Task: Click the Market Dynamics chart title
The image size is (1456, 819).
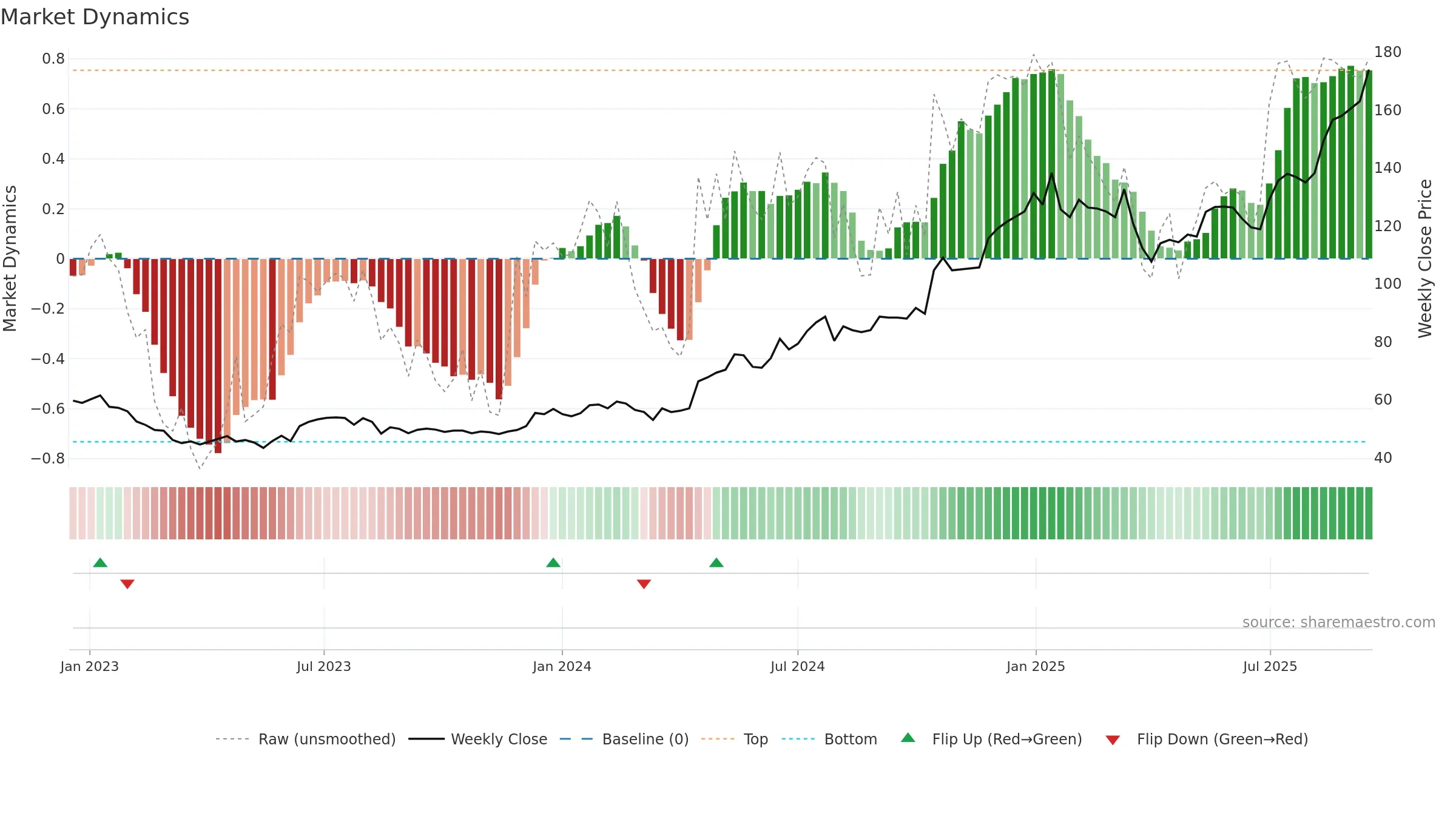Action: pos(95,17)
